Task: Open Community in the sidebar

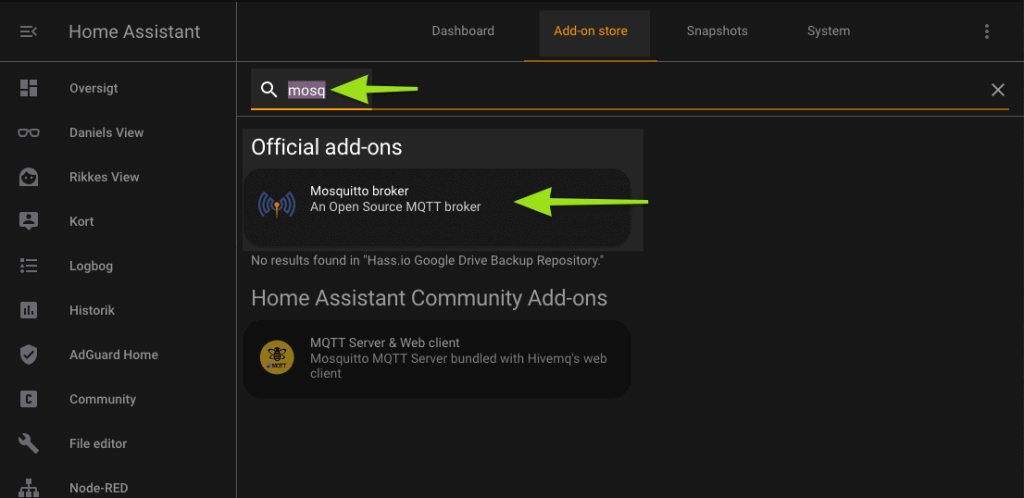Action: pos(118,399)
